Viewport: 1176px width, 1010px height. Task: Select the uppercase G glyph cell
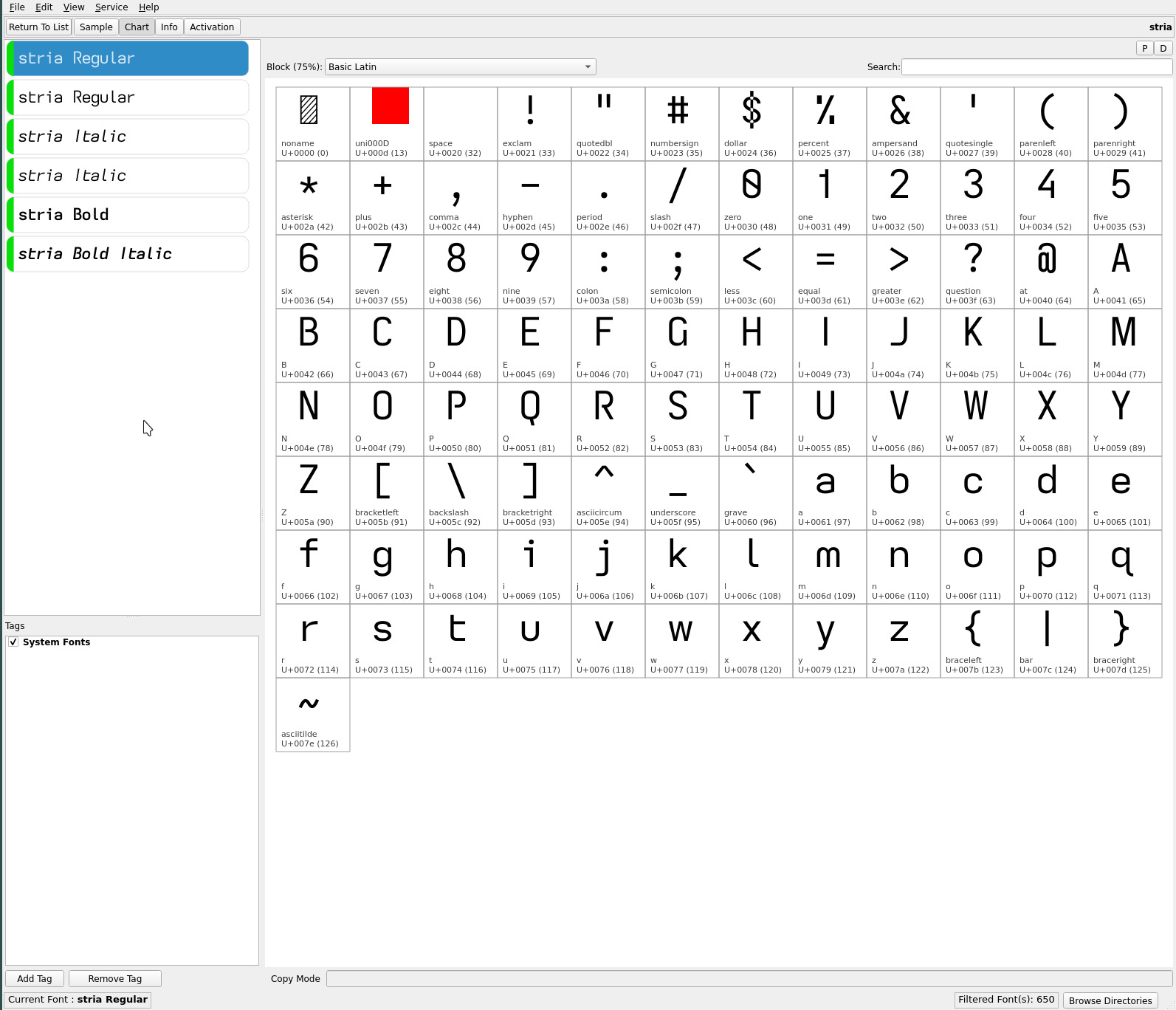point(682,346)
